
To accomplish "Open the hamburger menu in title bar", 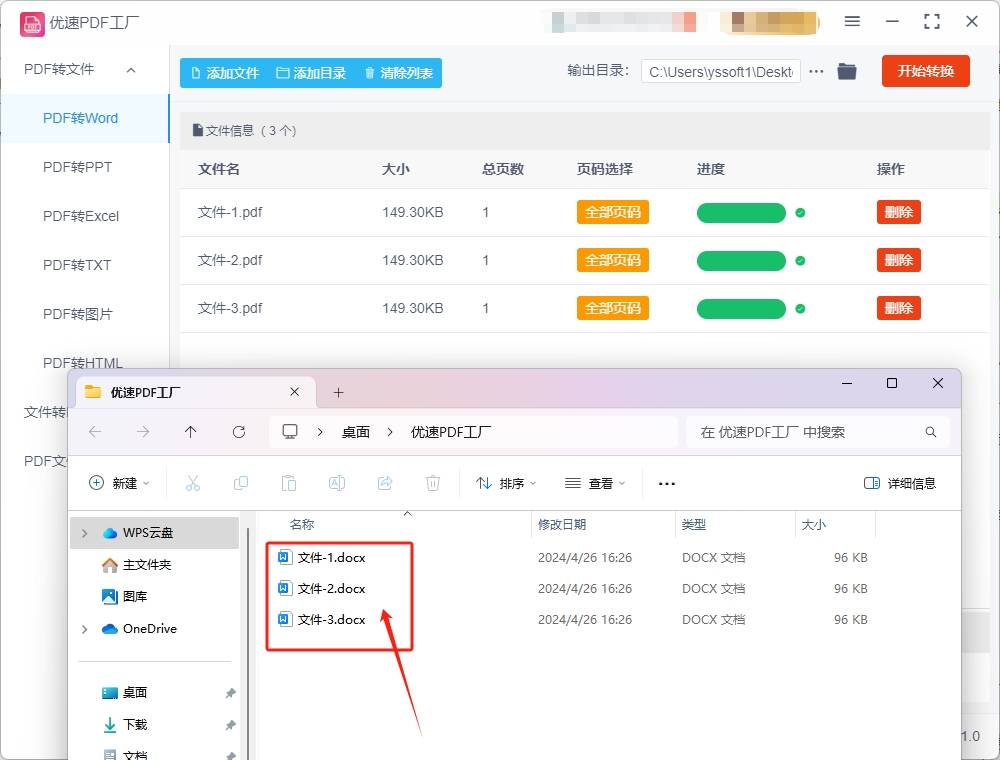I will [x=852, y=22].
